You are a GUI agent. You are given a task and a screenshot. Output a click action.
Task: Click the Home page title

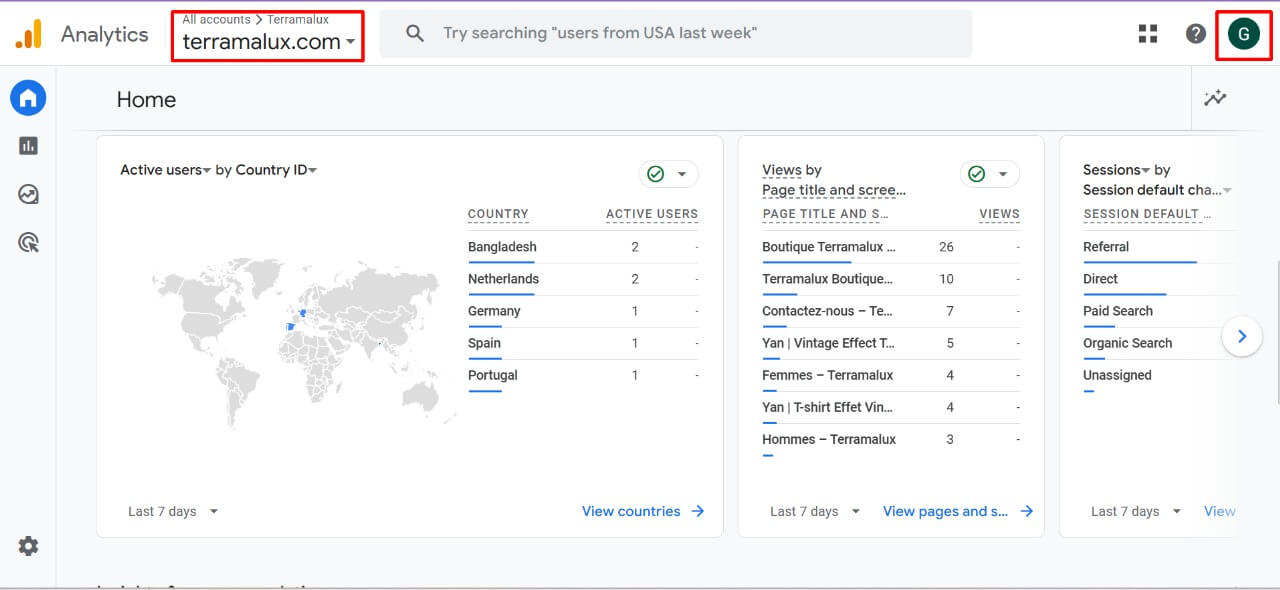click(146, 99)
